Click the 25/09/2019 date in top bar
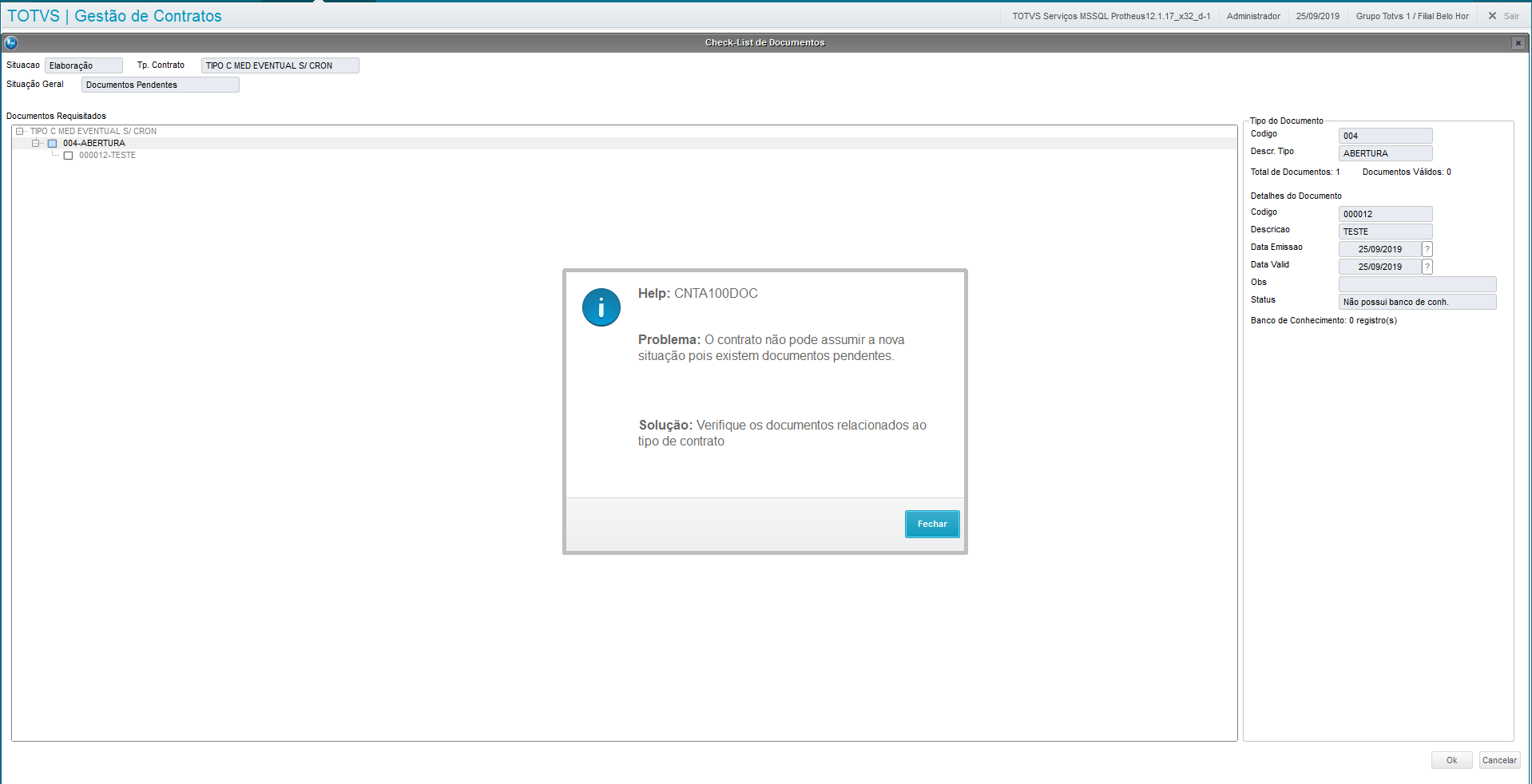This screenshot has height=784, width=1532. pyautogui.click(x=1318, y=16)
